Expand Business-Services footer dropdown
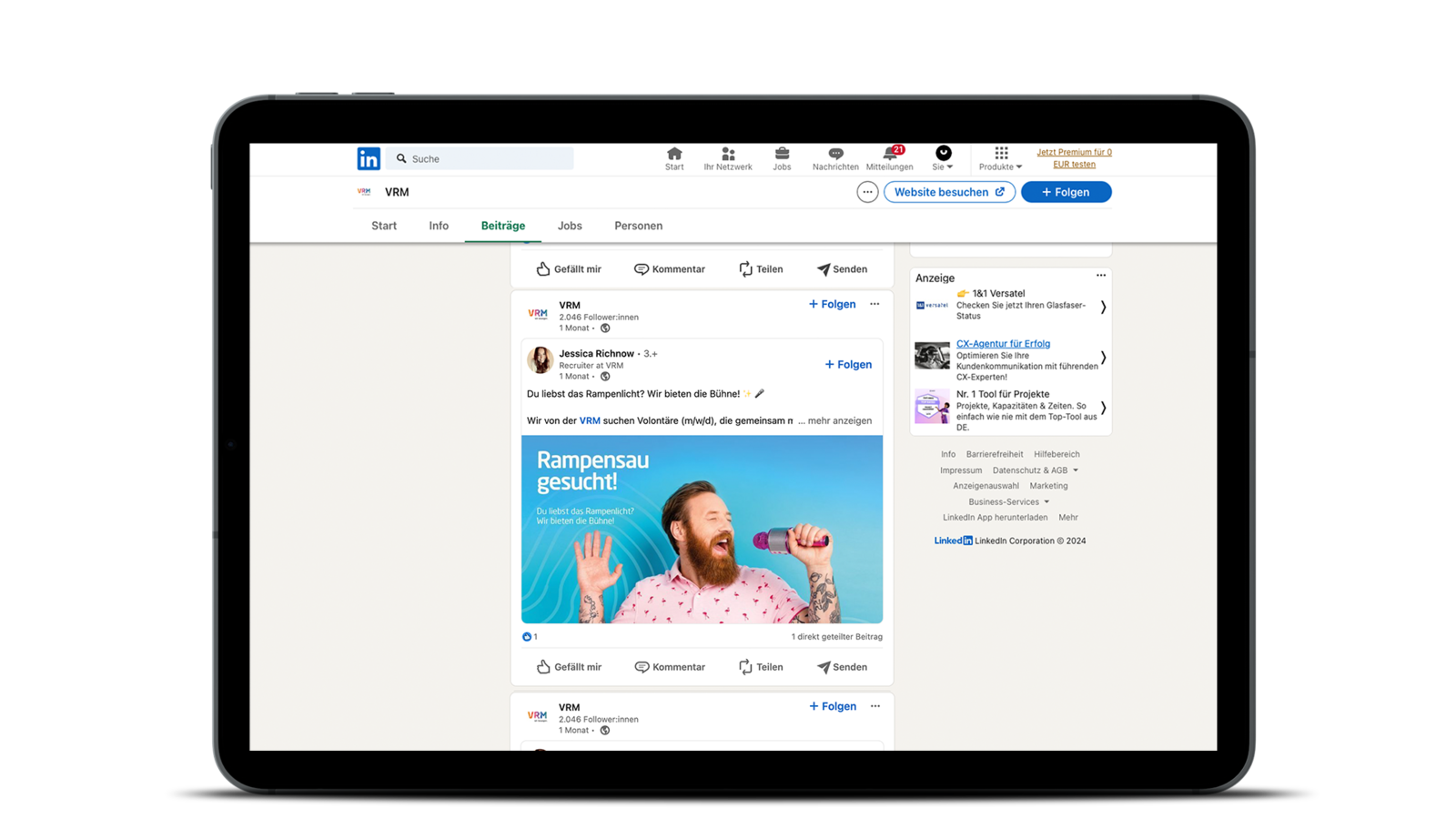 [1009, 501]
